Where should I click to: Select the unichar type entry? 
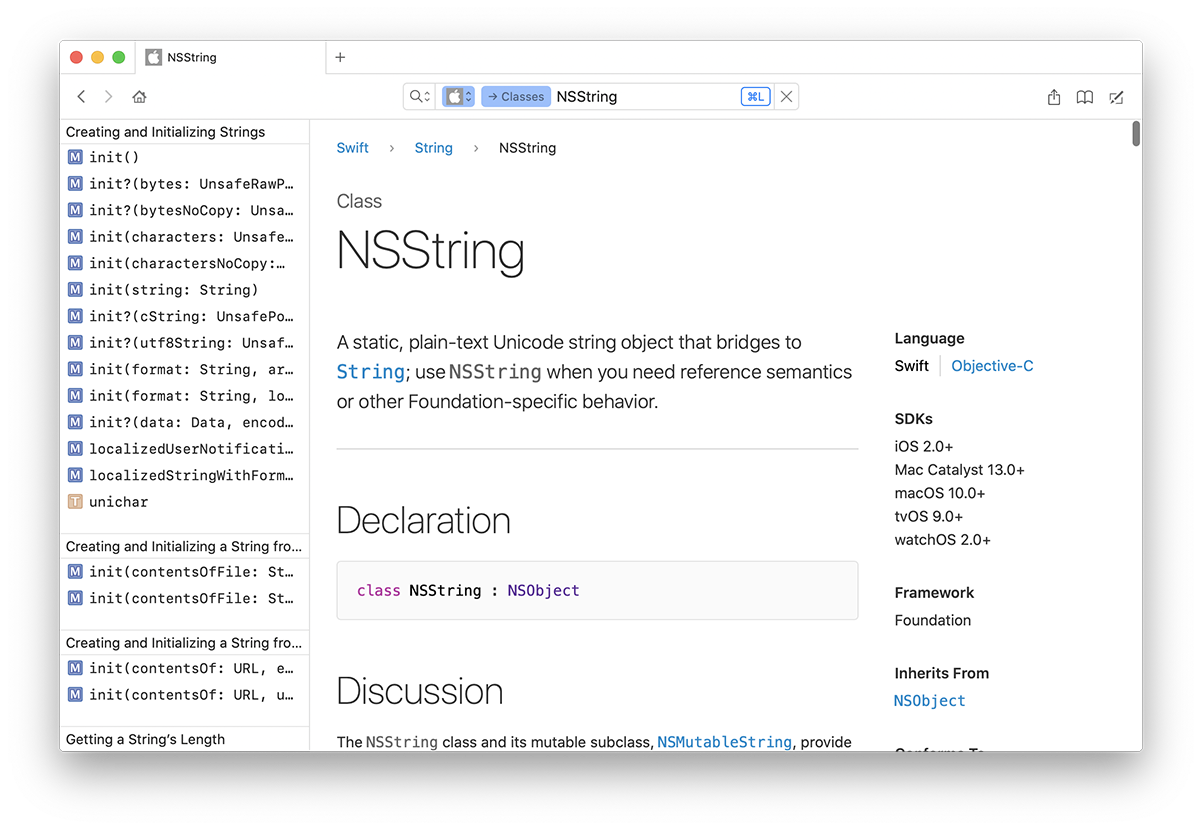click(185, 502)
